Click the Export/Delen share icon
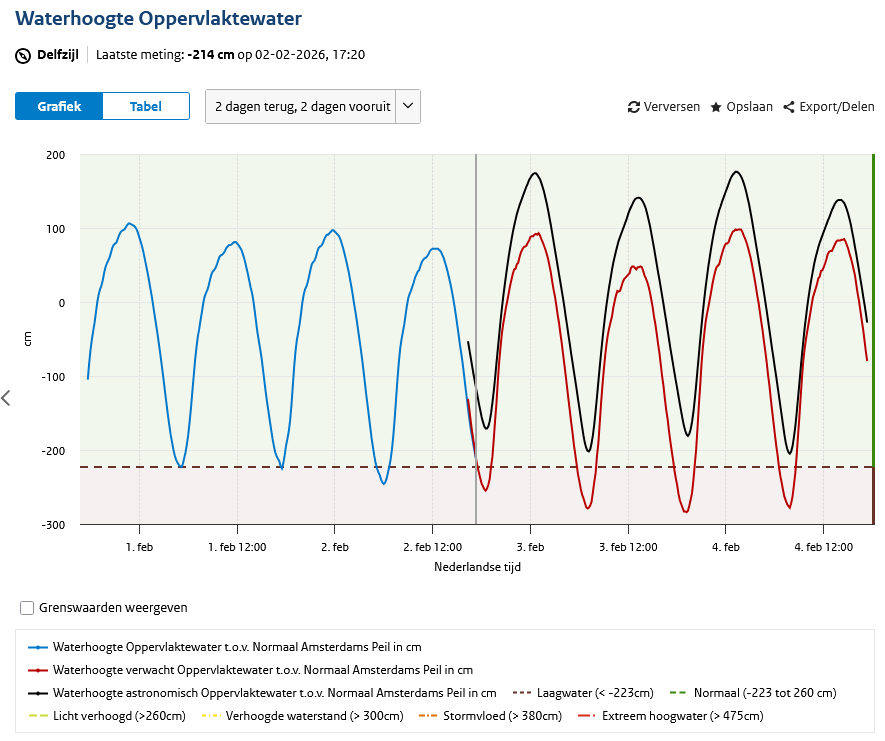 click(788, 107)
